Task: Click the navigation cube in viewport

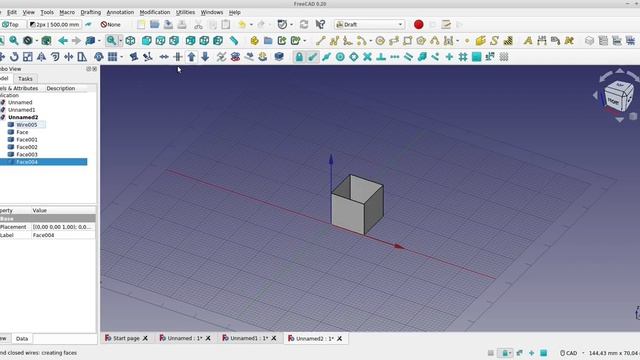Action: [619, 96]
